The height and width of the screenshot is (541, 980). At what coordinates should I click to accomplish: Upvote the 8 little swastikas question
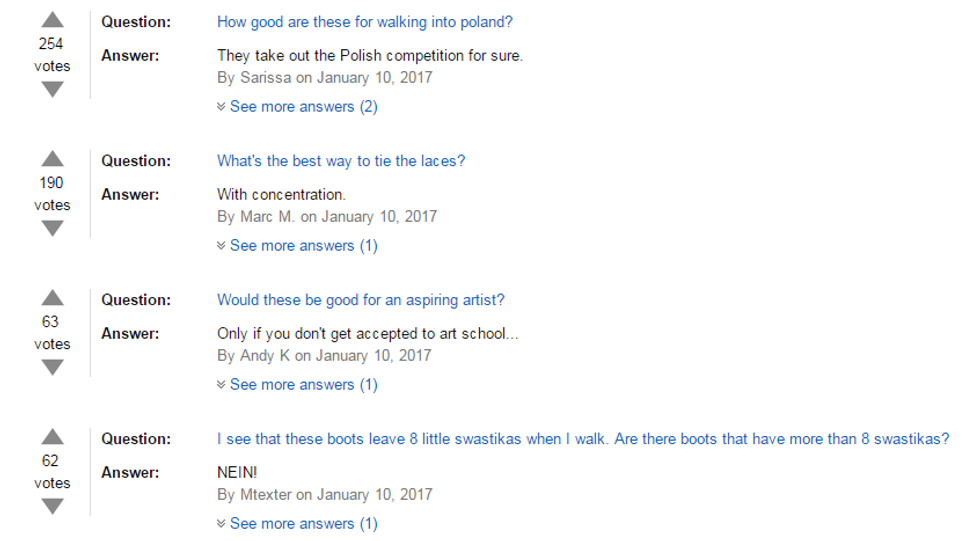[x=53, y=437]
